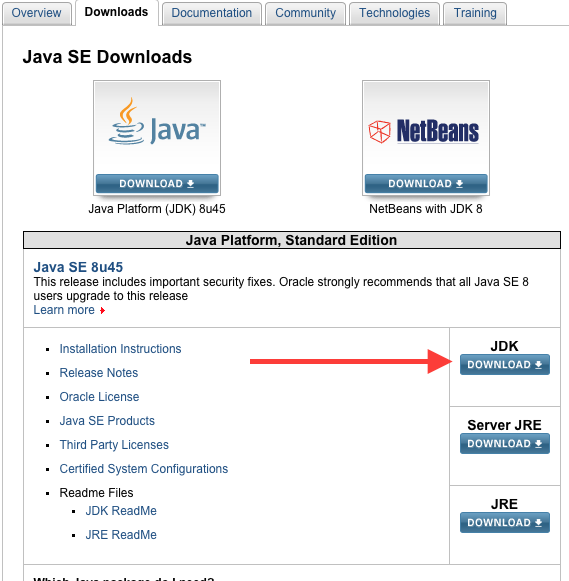Download Java Platform (JDK) 8u45
Screen dimensions: 569x581
[157, 184]
